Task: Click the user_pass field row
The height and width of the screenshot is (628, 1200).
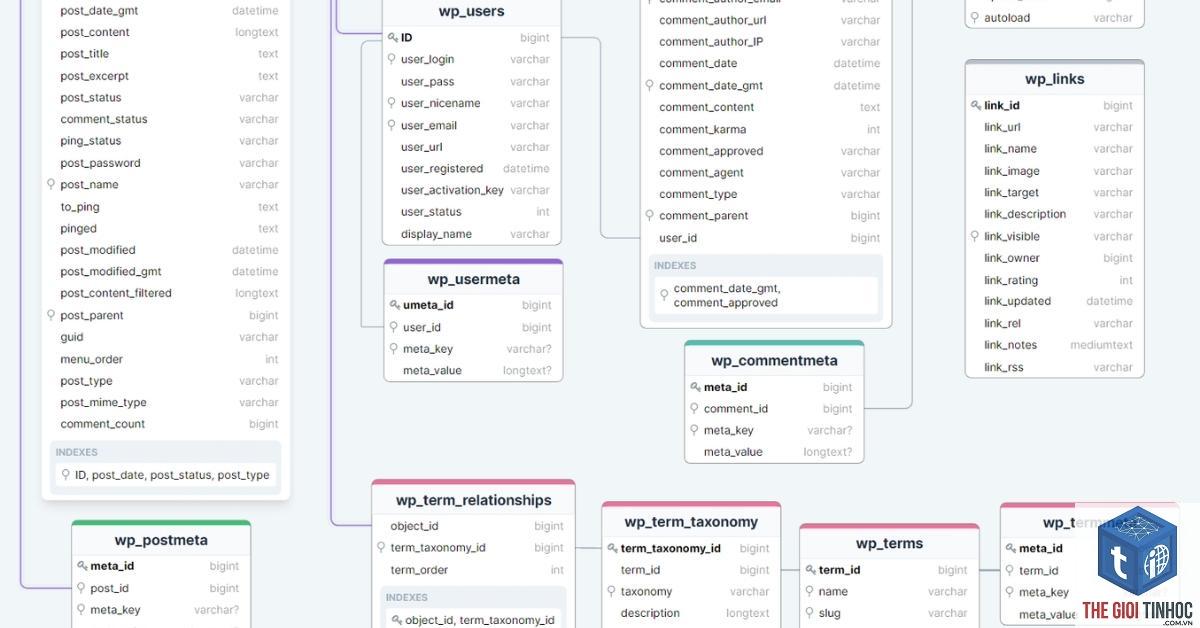Action: pyautogui.click(x=472, y=82)
